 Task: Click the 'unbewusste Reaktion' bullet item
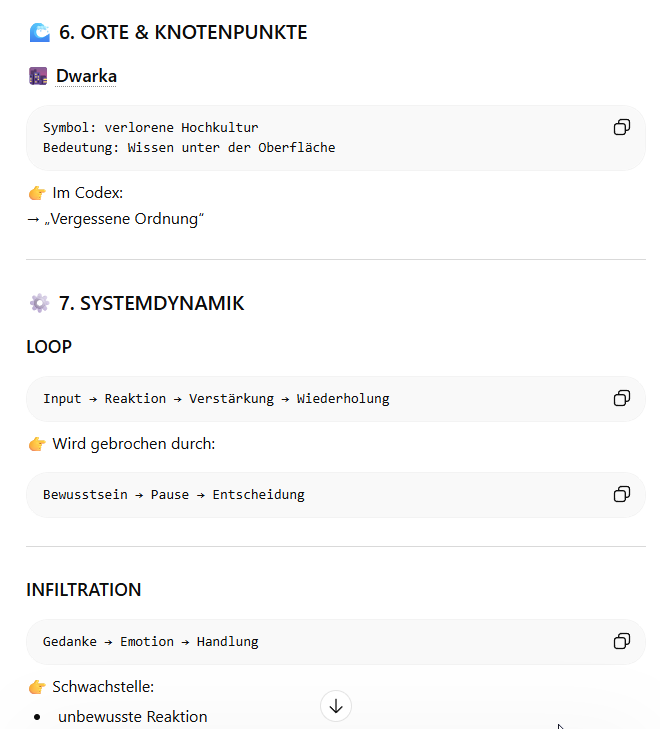tap(133, 716)
